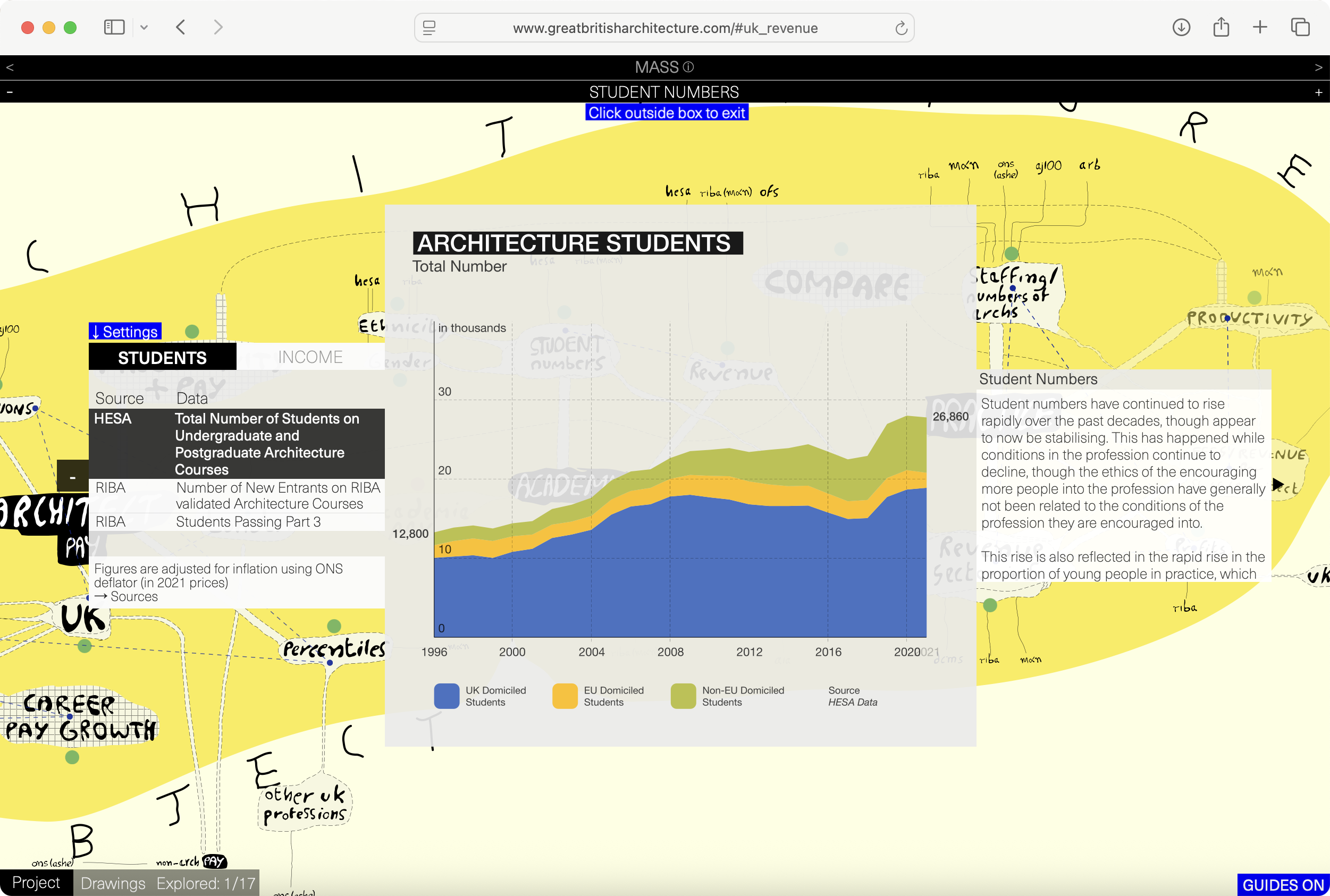Switch to the INCOME tab

click(x=310, y=357)
